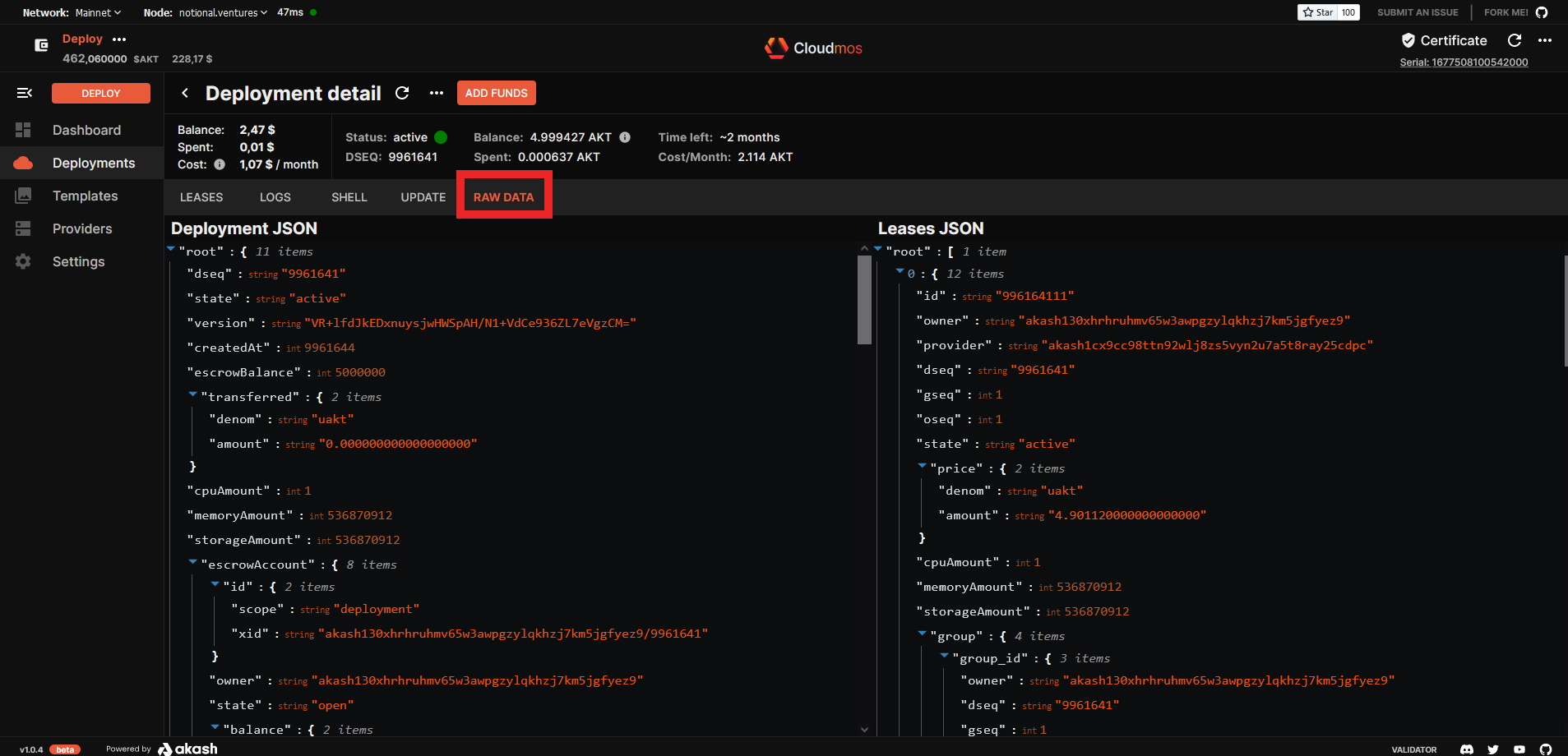Open the deployment detail three-dot menu
This screenshot has width=1568, height=756.
437,94
